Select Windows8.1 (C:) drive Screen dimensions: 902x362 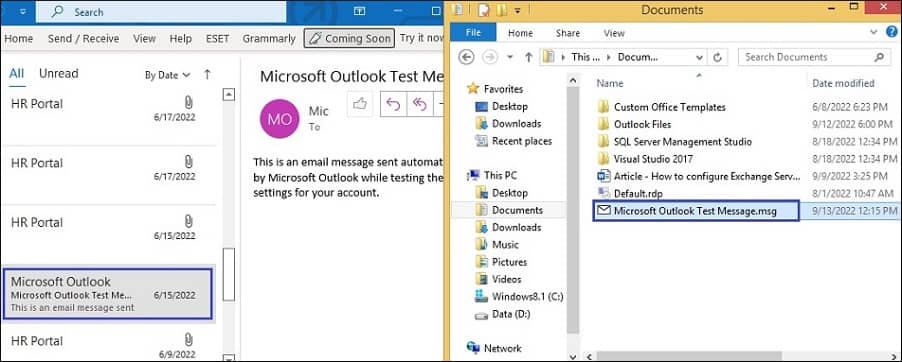[x=519, y=297]
